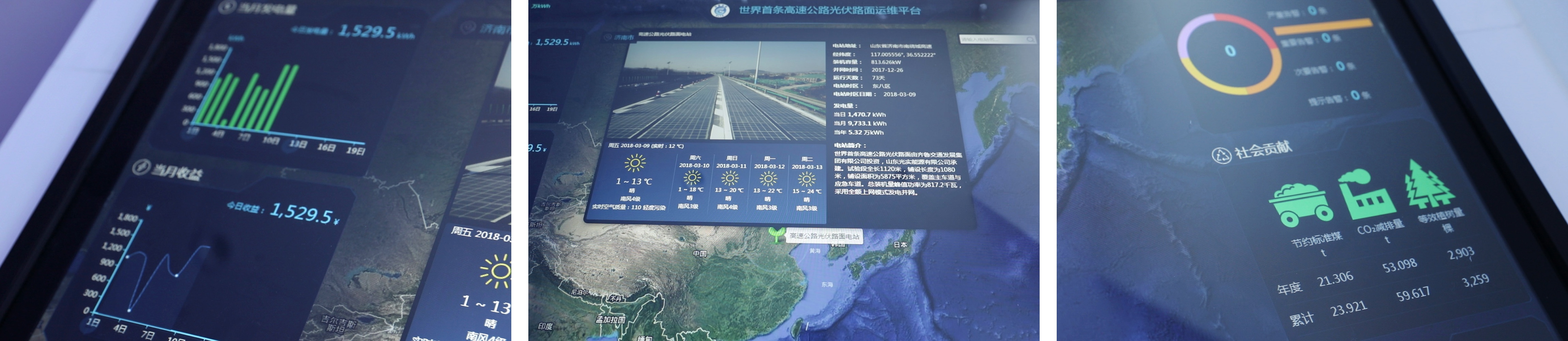Click the 高速公路光伏路面电站 map label
The height and width of the screenshot is (341, 1568).
pyautogui.click(x=824, y=236)
